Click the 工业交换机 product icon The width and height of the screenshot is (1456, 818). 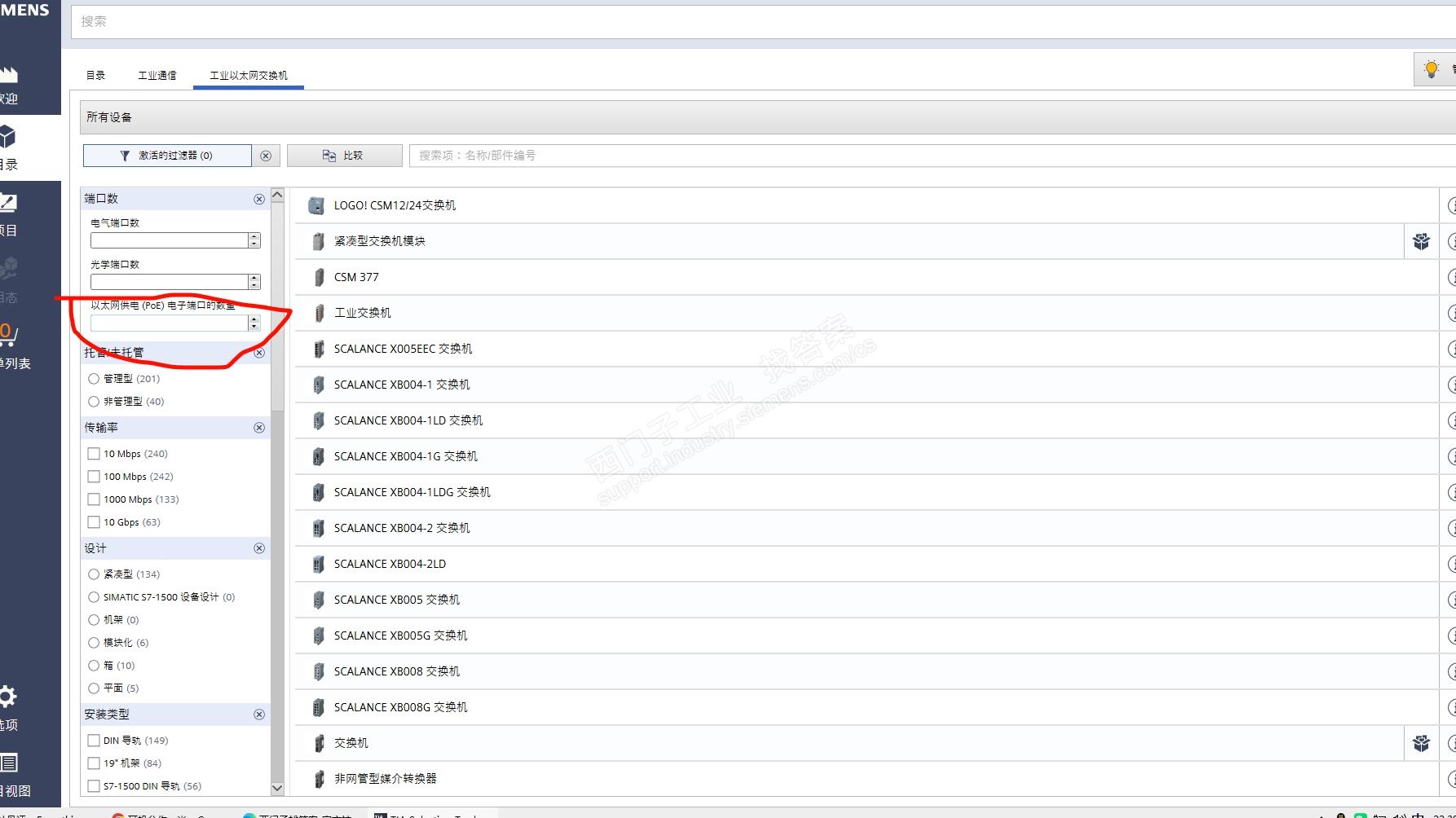pyautogui.click(x=319, y=313)
